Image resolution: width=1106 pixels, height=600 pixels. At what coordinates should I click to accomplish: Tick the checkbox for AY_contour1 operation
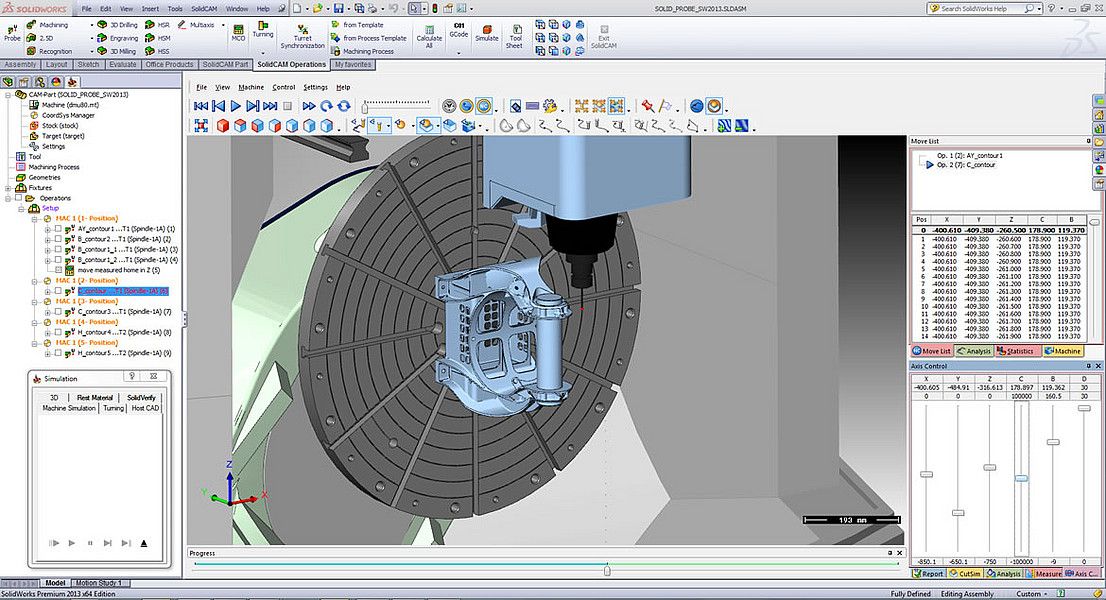click(x=58, y=229)
